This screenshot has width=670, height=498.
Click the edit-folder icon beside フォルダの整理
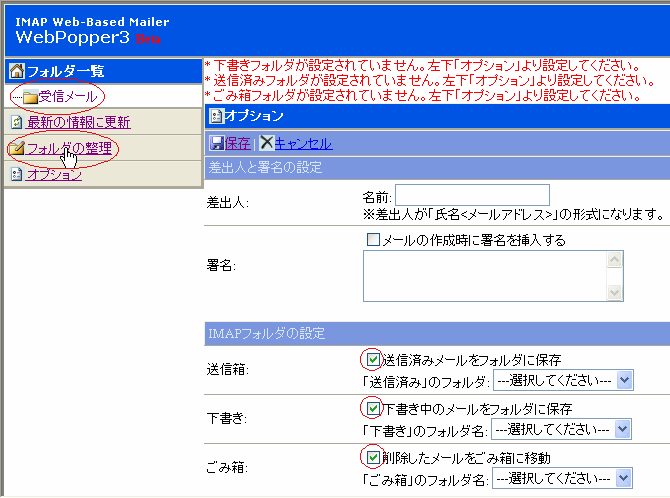tap(16, 149)
